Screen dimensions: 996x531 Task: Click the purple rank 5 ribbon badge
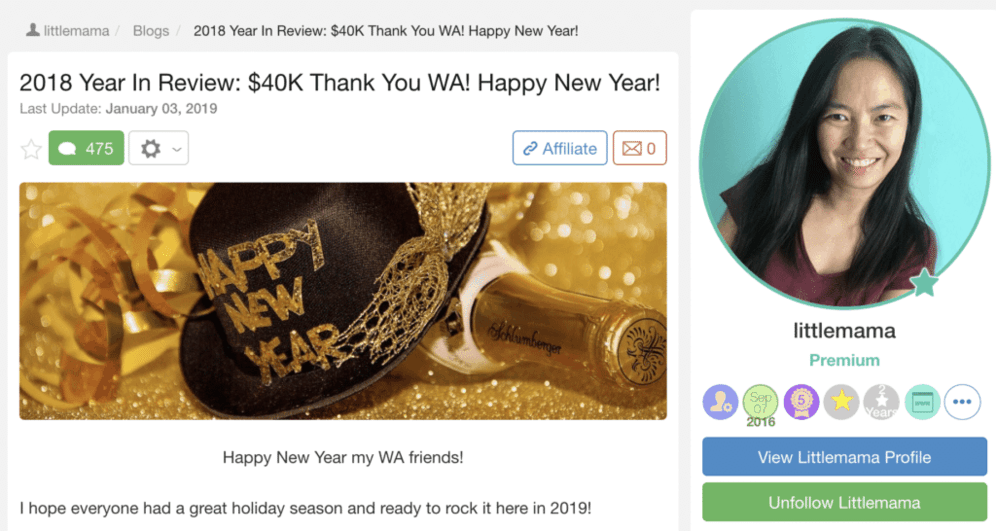[801, 402]
